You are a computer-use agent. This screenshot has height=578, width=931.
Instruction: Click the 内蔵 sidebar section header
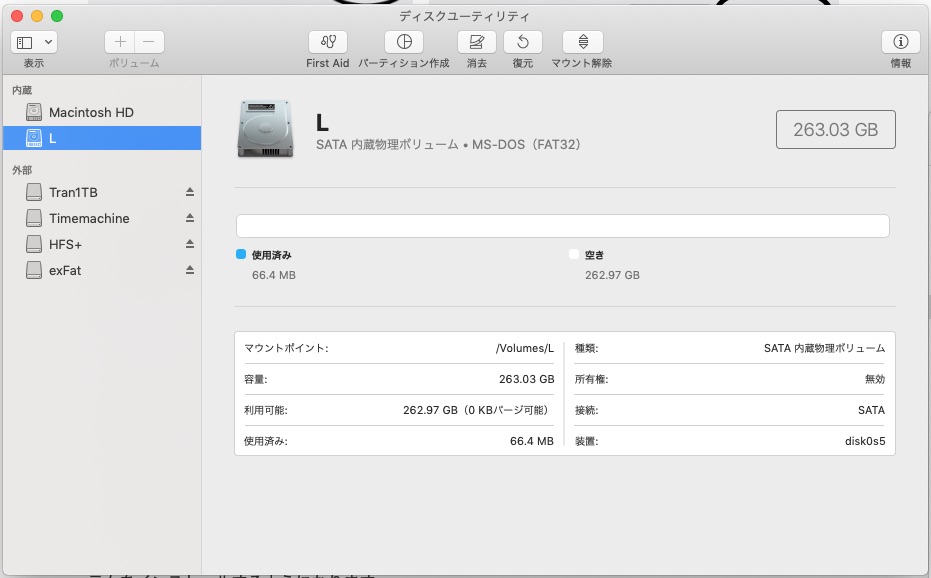pos(22,90)
